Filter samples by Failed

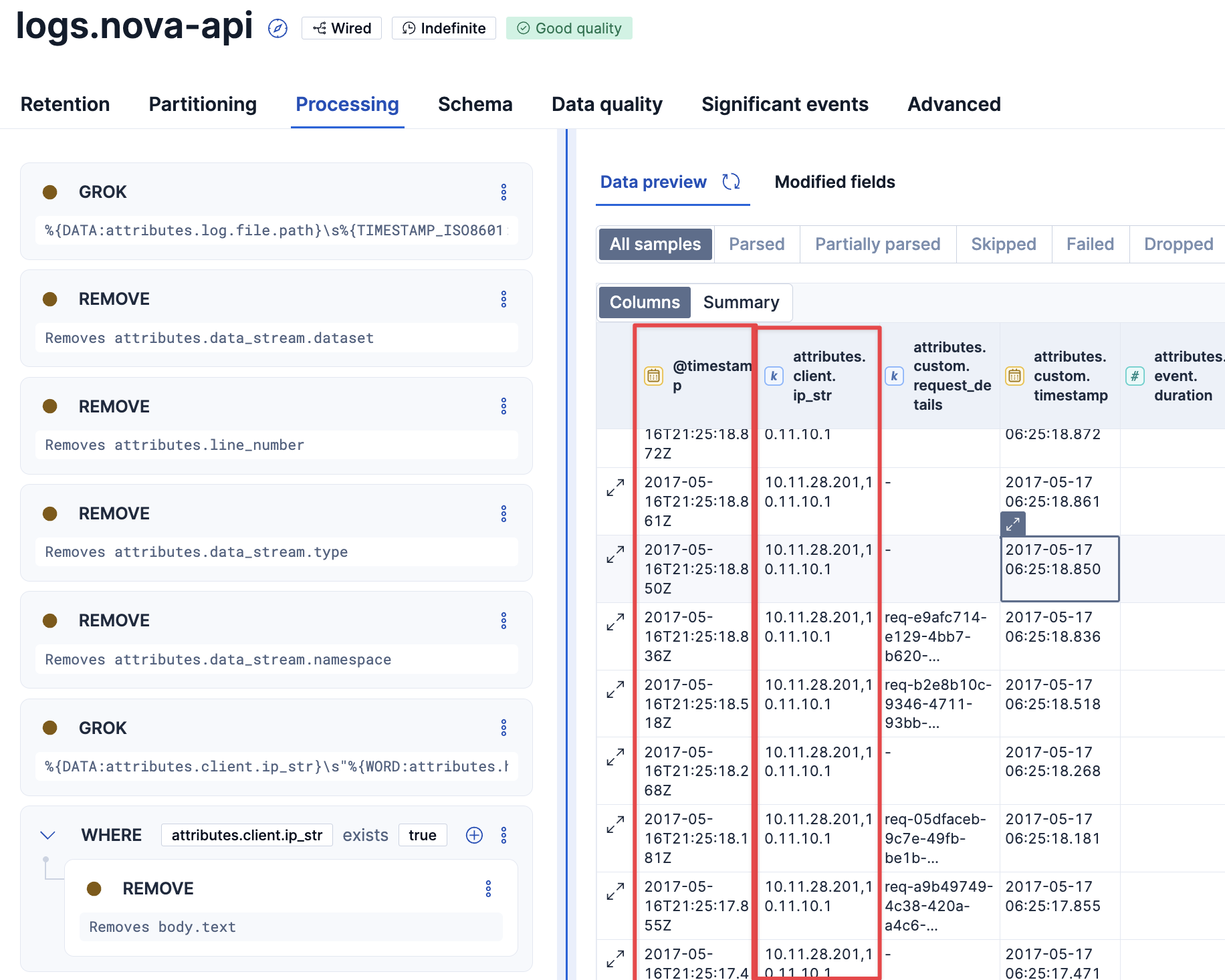pos(1091,244)
